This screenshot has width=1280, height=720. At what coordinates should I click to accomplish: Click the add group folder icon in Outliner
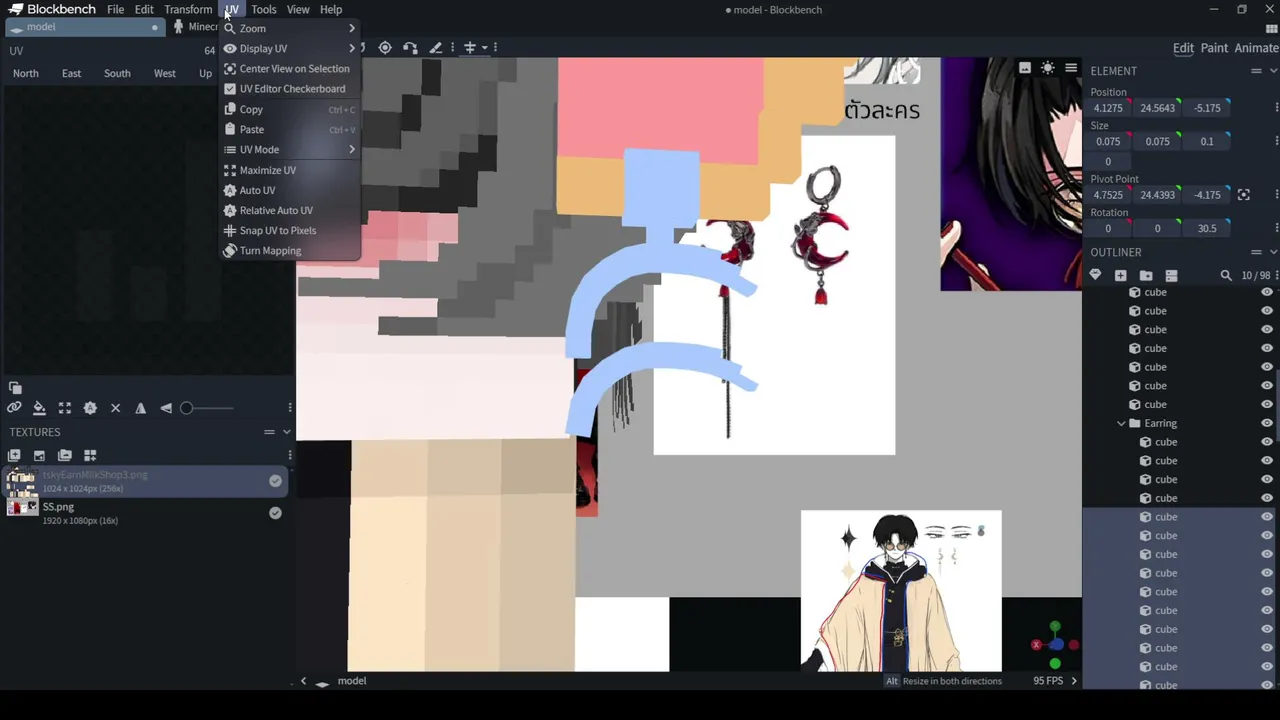pos(1146,275)
